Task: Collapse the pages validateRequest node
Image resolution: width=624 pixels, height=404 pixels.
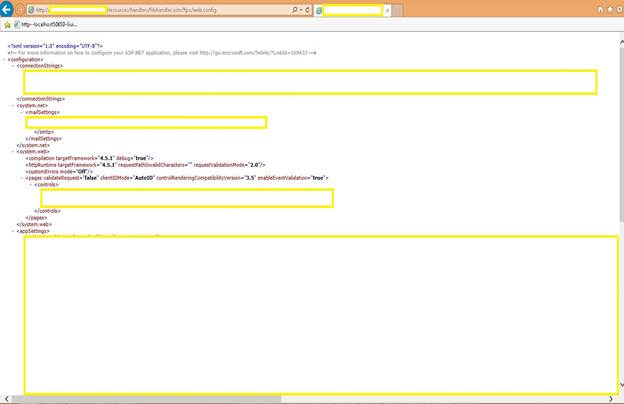Action: (x=22, y=178)
